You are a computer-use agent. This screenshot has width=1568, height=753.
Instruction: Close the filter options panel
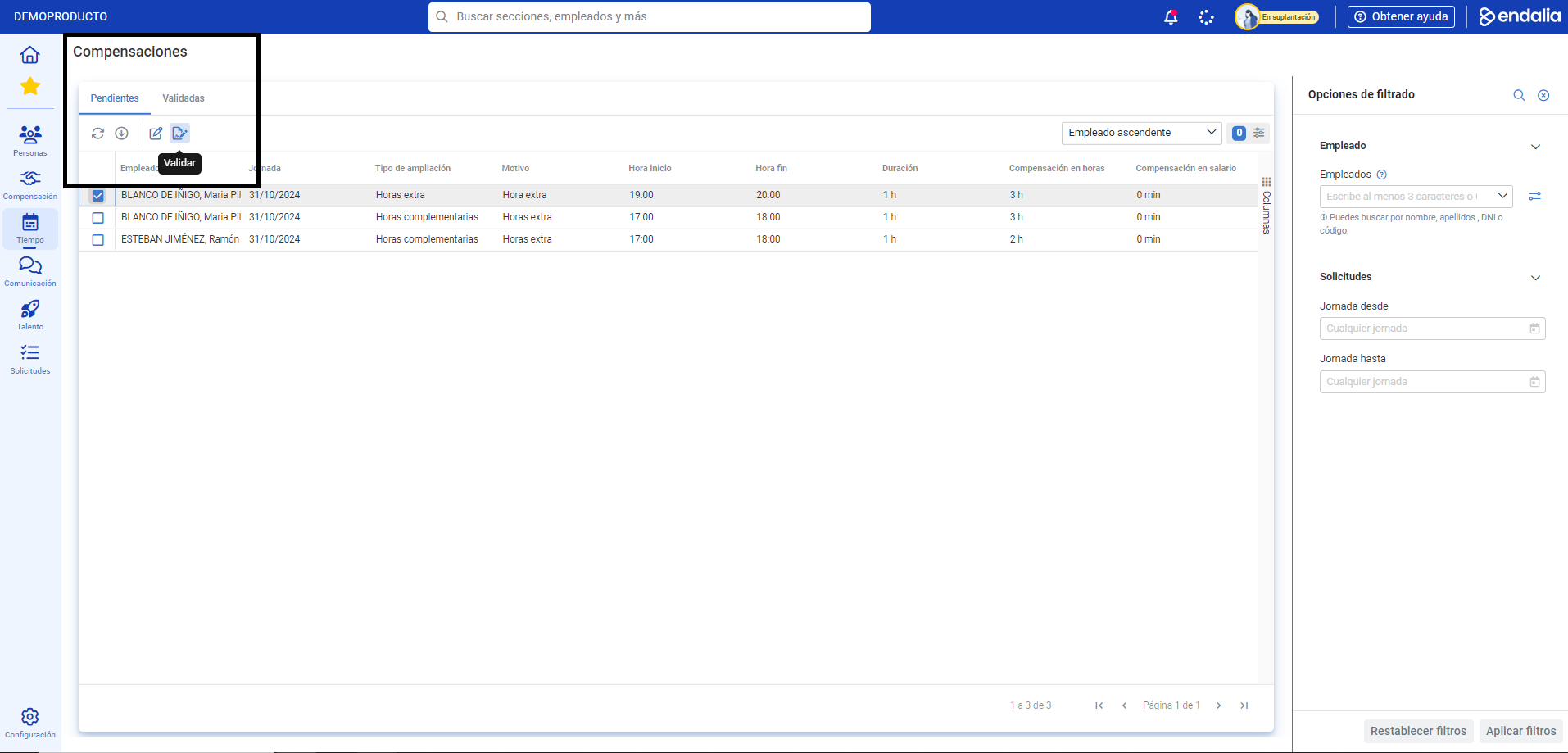click(x=1543, y=95)
